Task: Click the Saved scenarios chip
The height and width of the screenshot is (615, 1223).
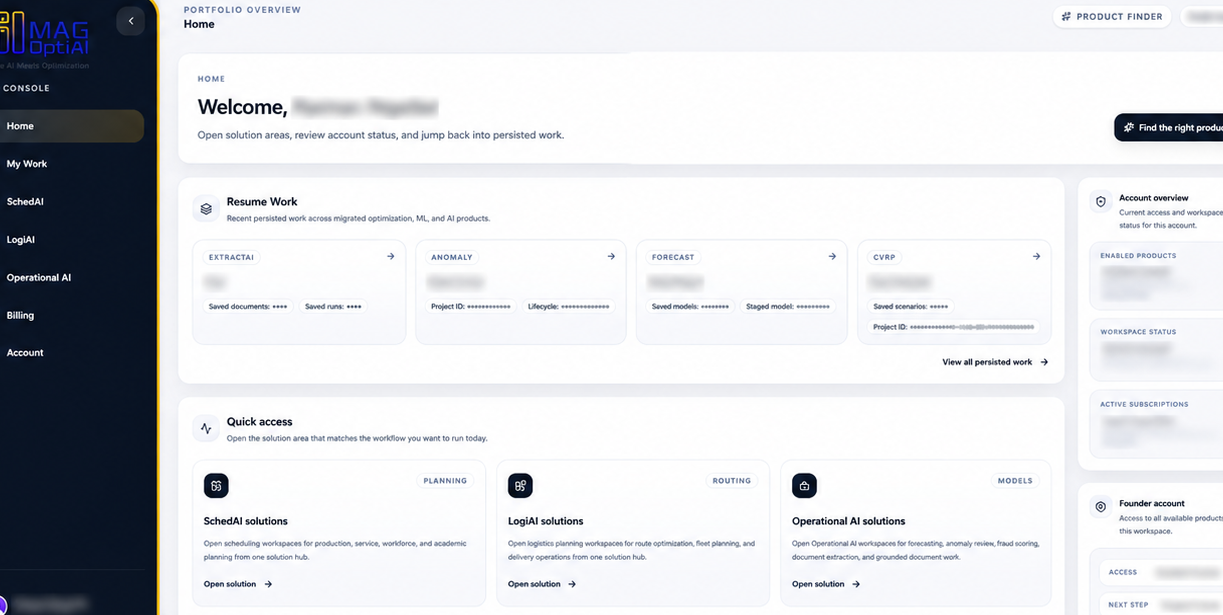Action: tap(910, 306)
